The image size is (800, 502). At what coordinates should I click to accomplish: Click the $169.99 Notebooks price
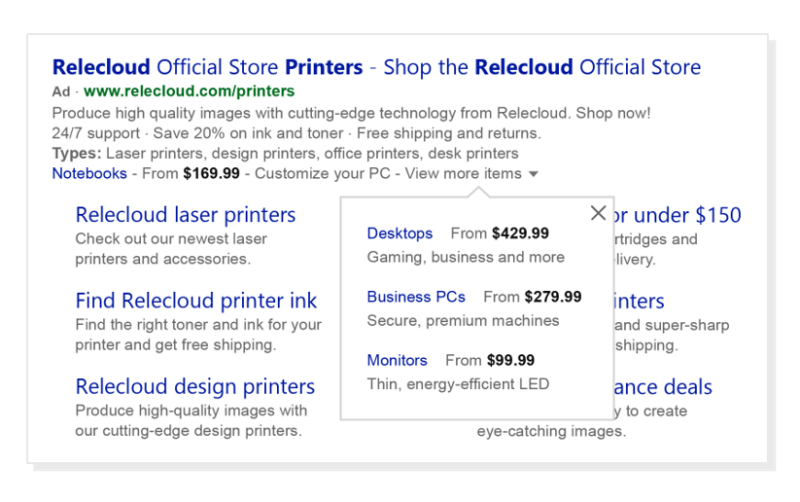(211, 173)
